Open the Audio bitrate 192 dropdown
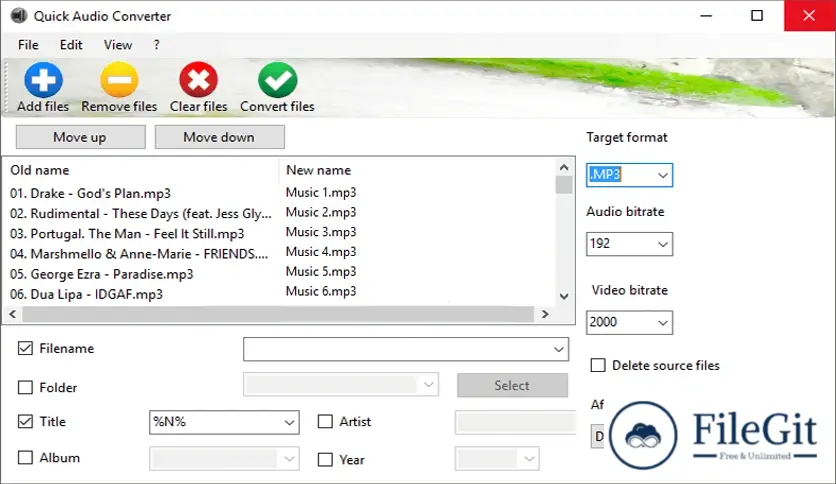The width and height of the screenshot is (836, 484). point(663,244)
